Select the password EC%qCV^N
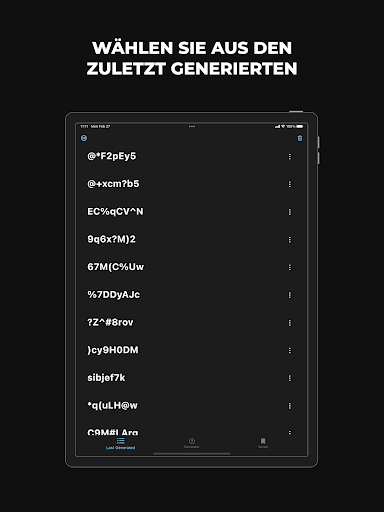 (115, 212)
